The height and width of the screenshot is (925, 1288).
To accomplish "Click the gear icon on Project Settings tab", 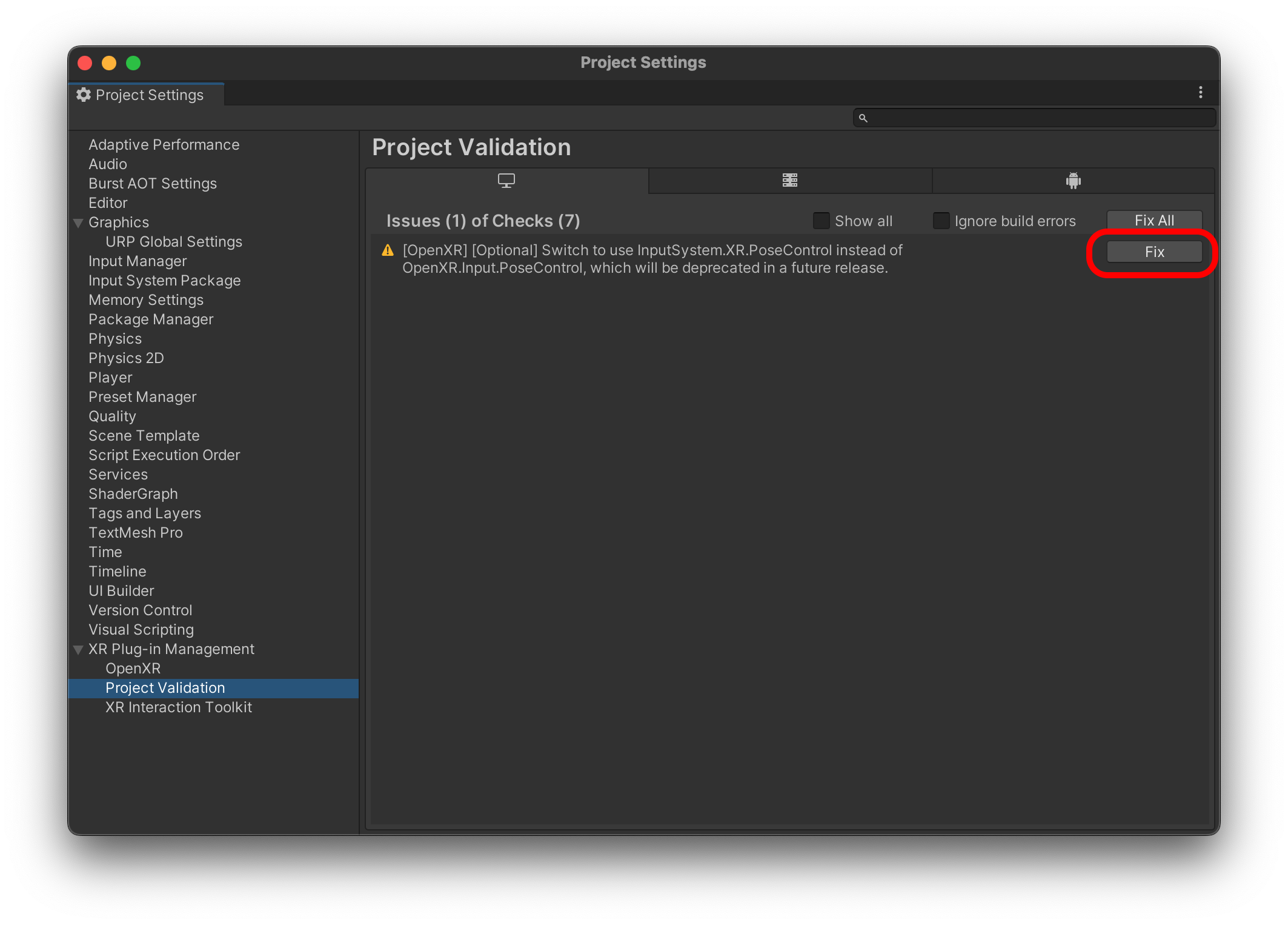I will (84, 95).
